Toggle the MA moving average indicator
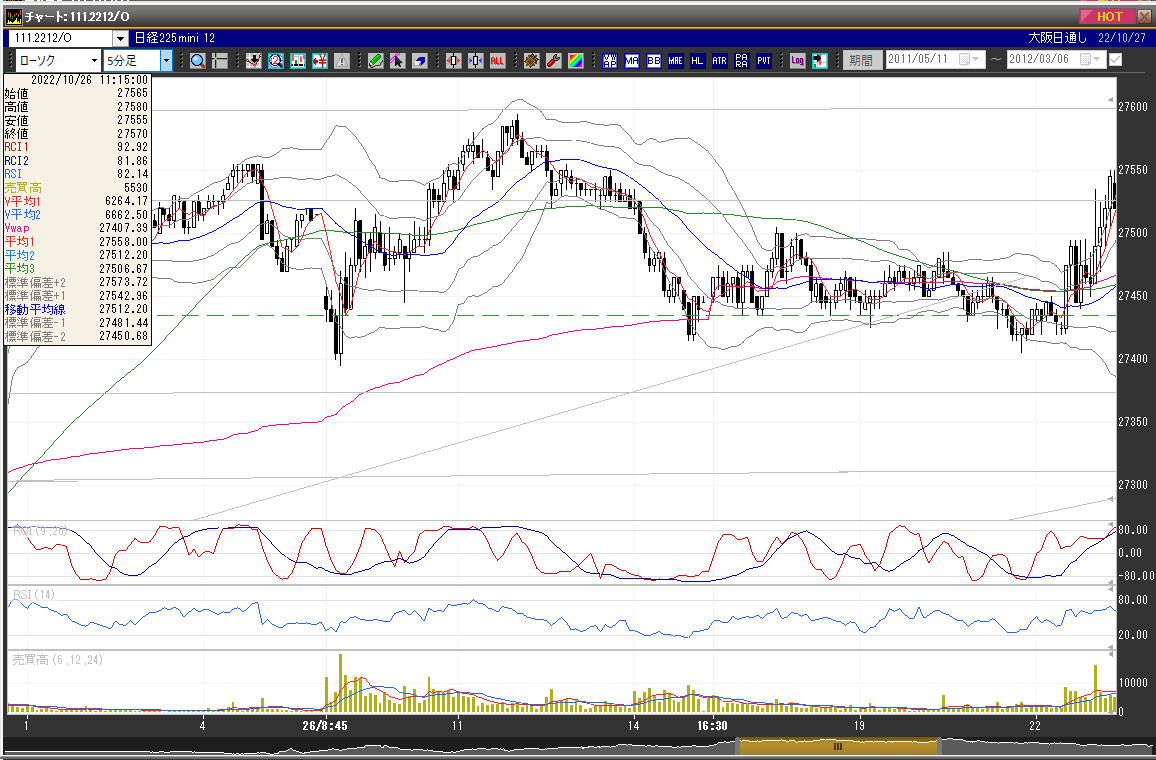Screen dimensions: 1156x760 (x=632, y=60)
